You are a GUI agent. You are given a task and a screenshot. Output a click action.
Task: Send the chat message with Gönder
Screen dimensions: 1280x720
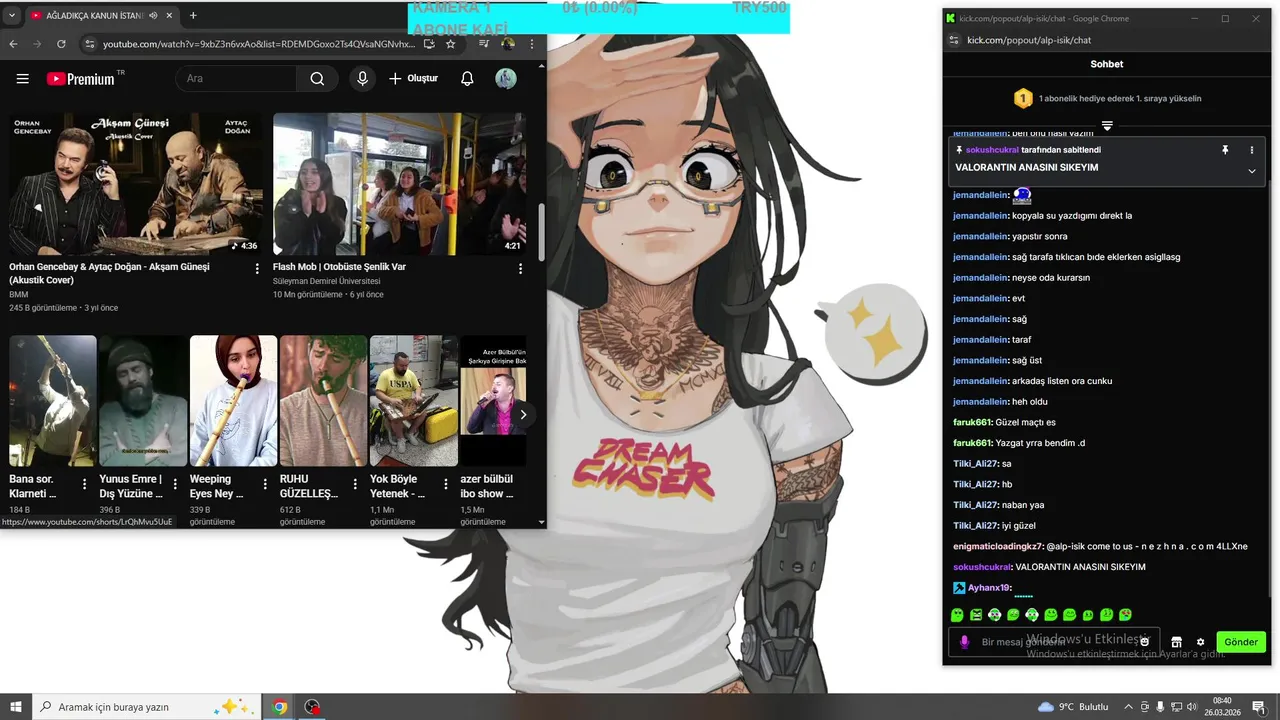(x=1241, y=642)
